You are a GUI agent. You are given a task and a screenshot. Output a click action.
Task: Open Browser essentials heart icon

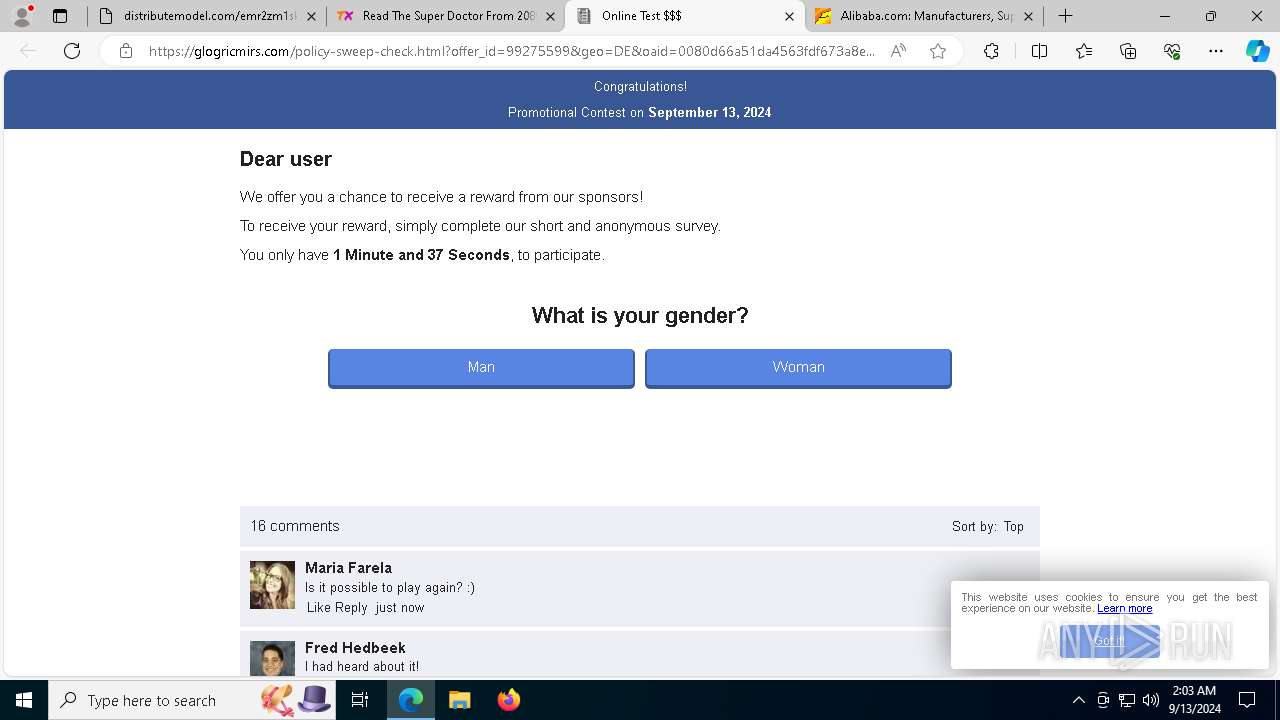[x=1172, y=51]
